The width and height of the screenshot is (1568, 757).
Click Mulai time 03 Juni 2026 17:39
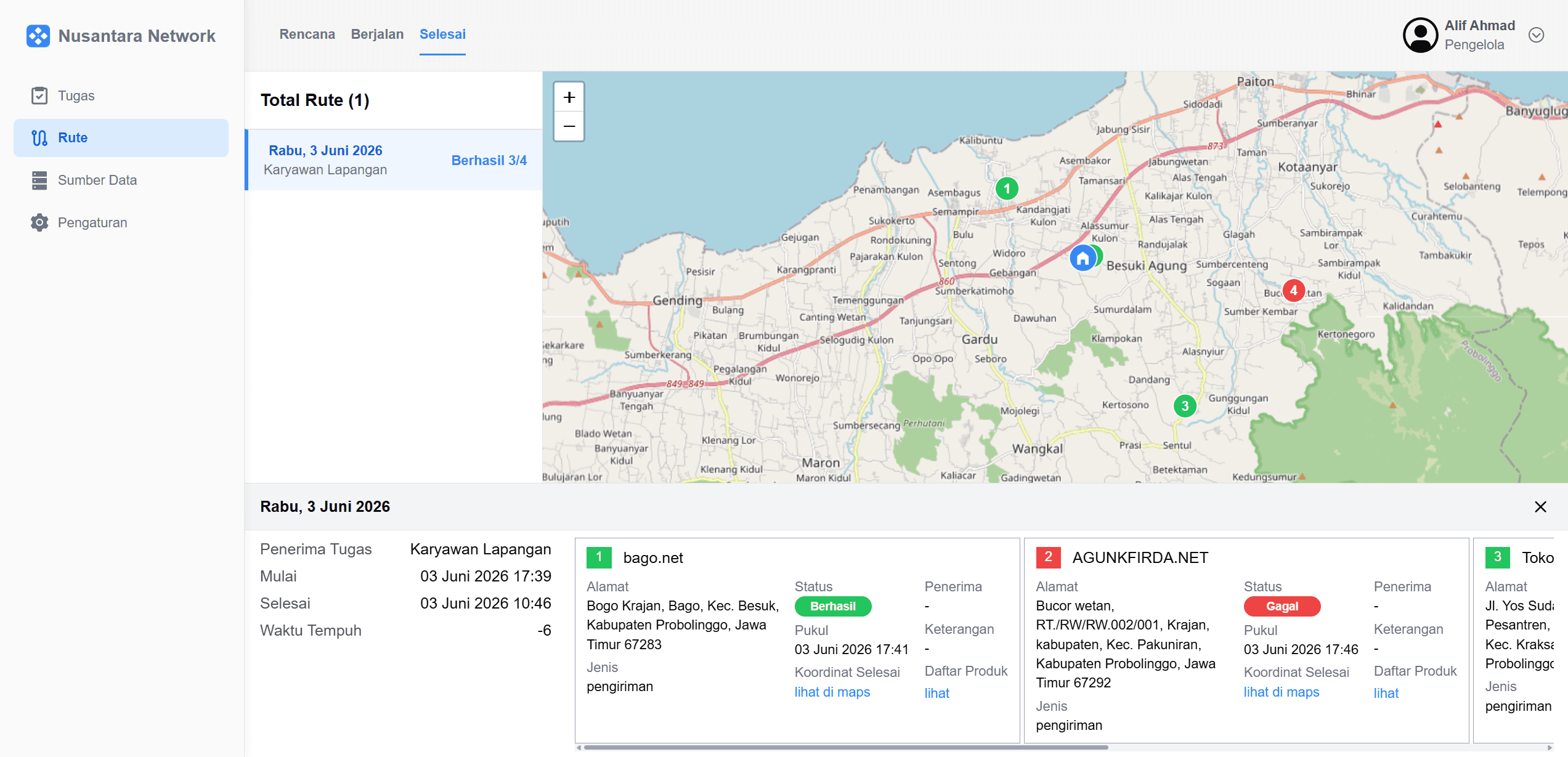tap(485, 576)
